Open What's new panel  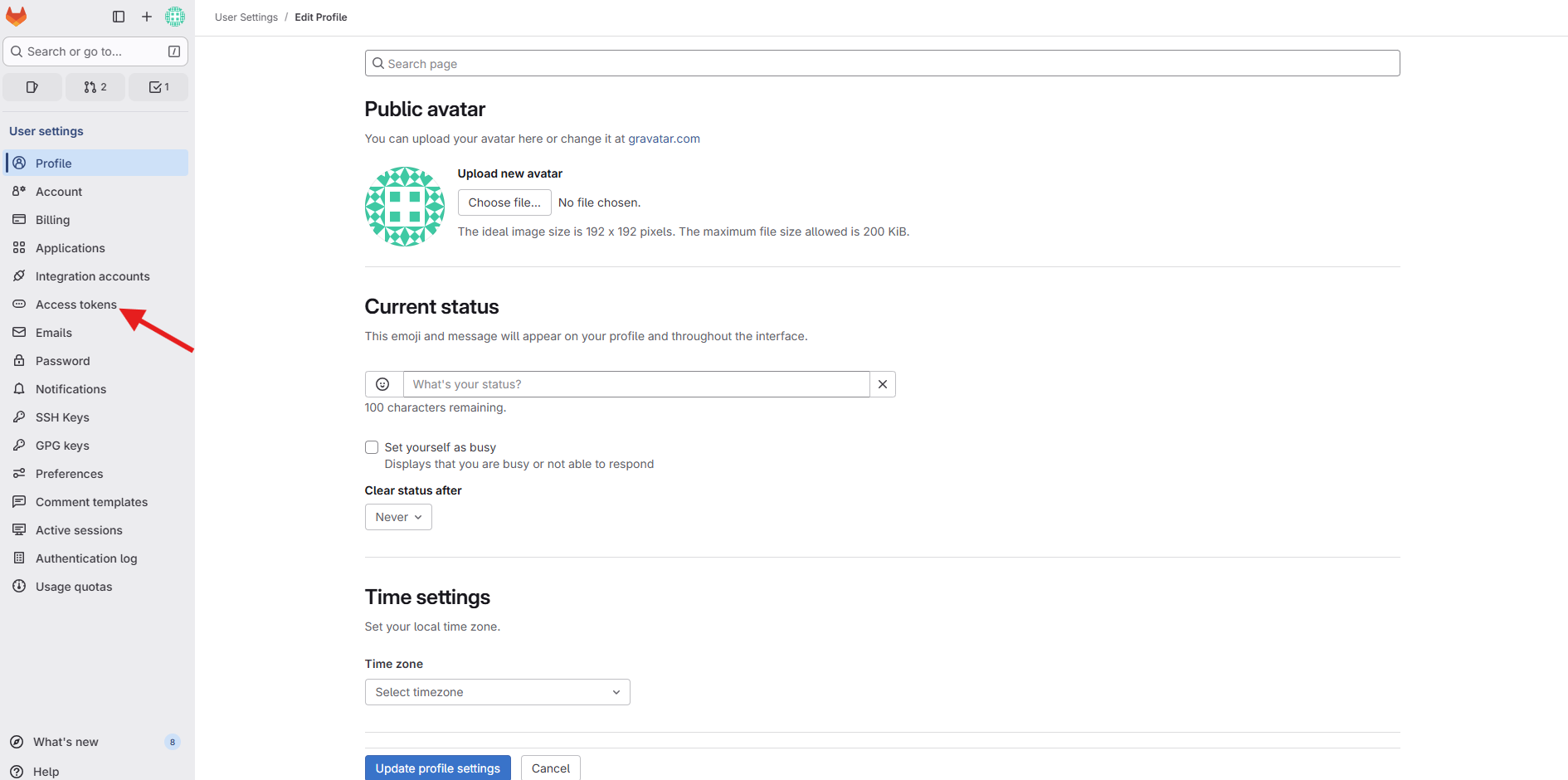click(66, 741)
